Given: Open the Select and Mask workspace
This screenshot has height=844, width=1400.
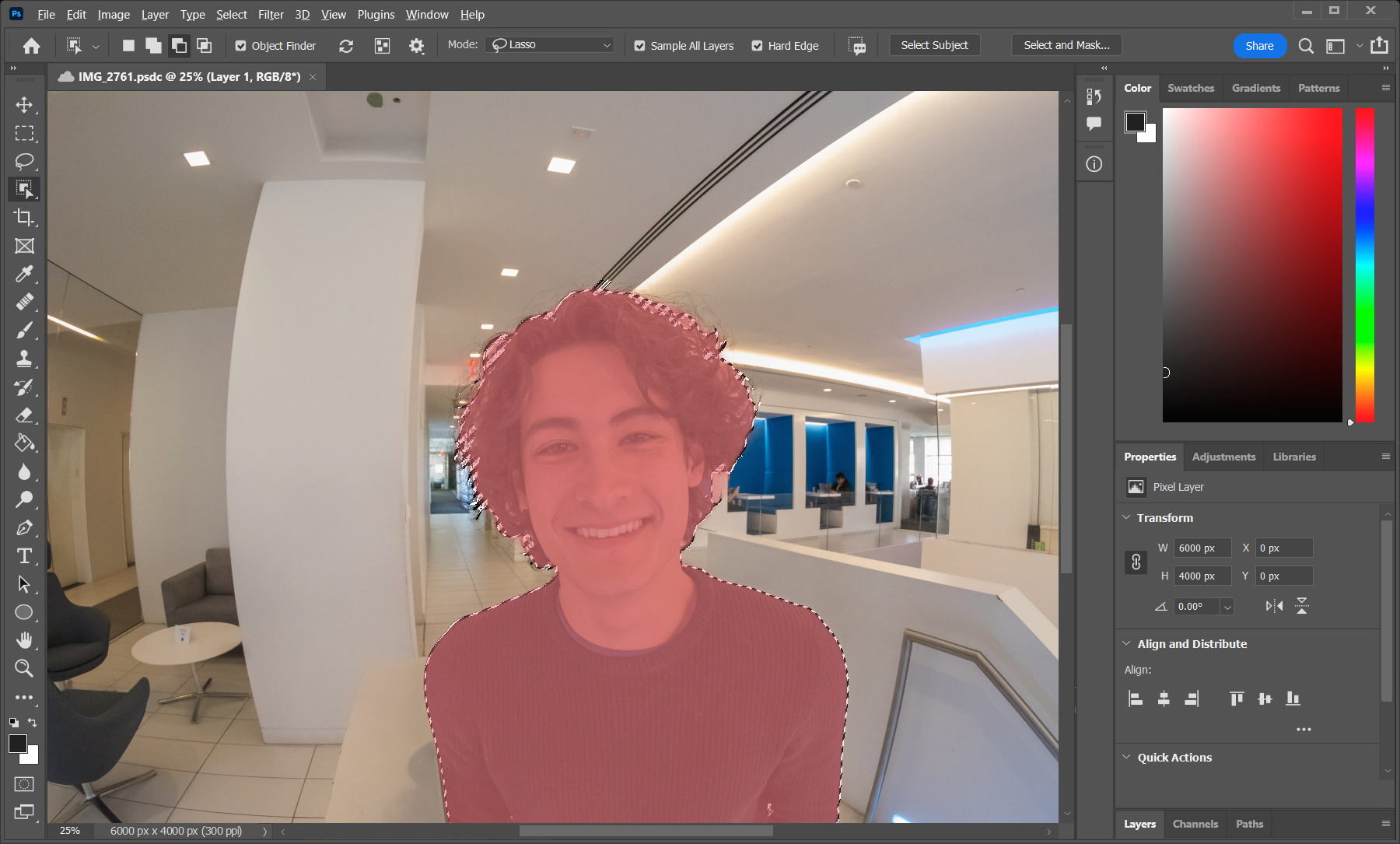Looking at the screenshot, I should [1066, 44].
